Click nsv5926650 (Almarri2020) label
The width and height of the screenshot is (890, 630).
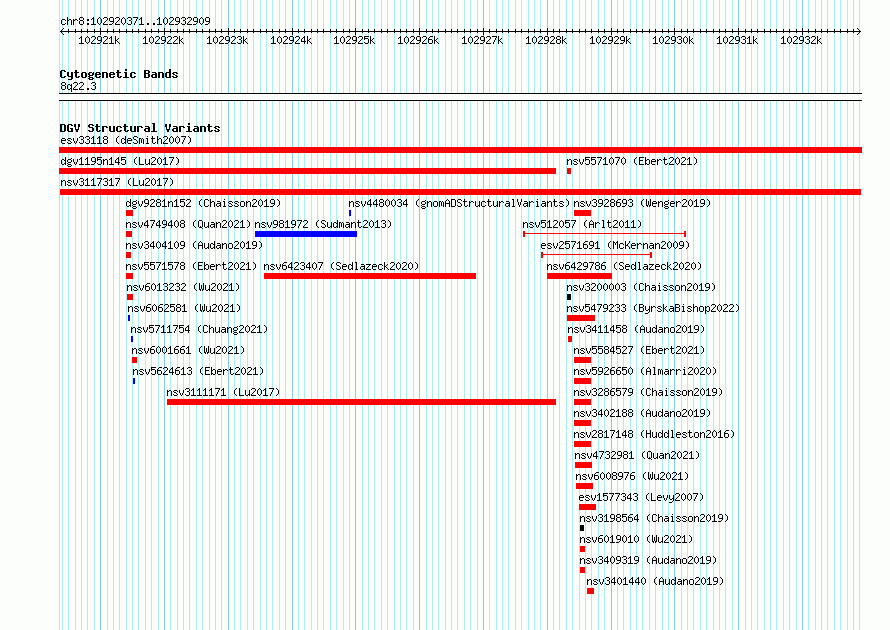645,371
